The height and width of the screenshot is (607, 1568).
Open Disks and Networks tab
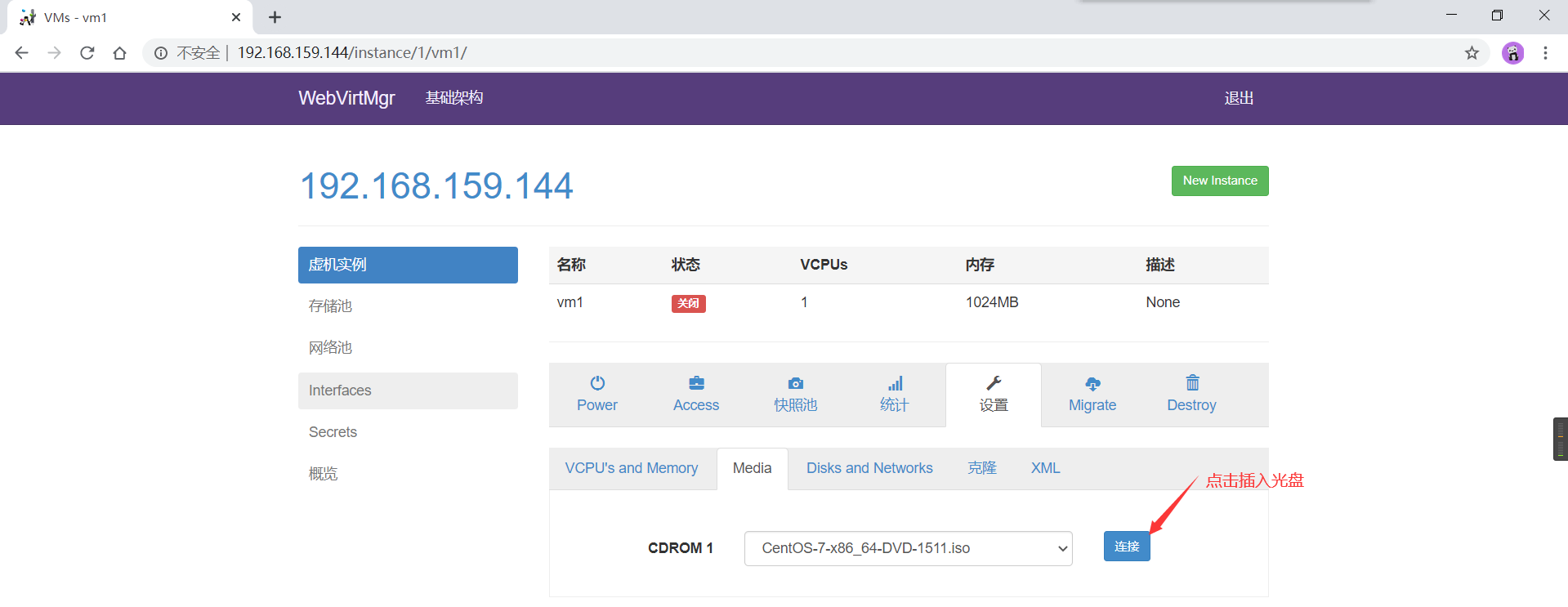pyautogui.click(x=869, y=468)
